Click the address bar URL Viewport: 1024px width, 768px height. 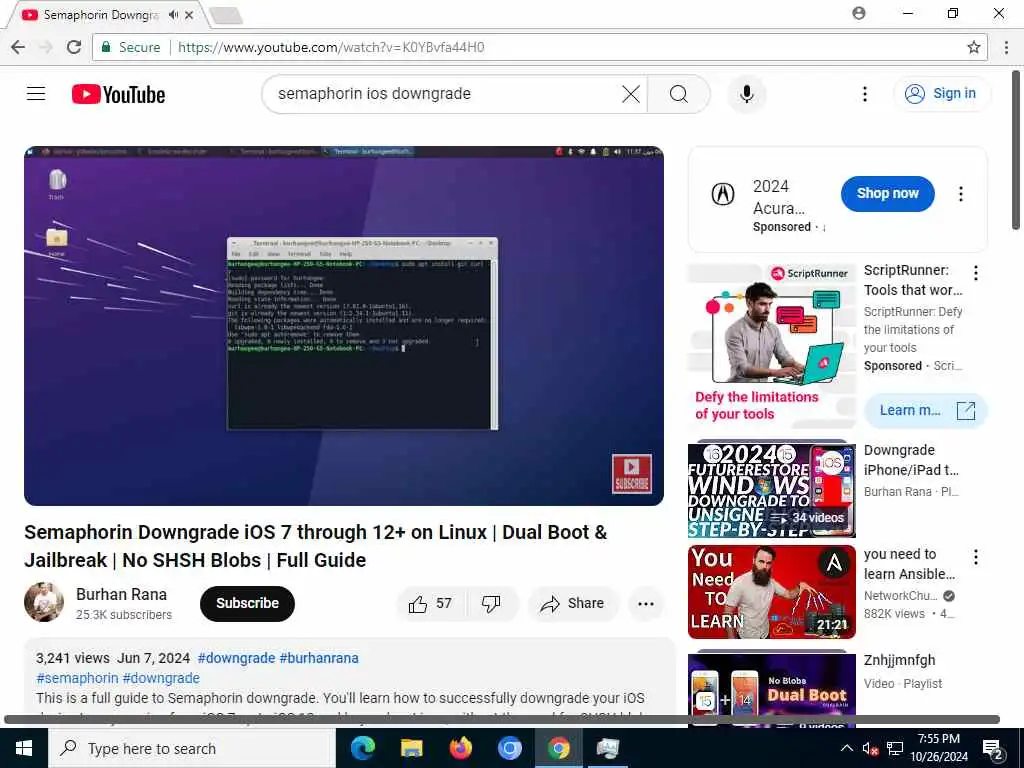pos(331,47)
